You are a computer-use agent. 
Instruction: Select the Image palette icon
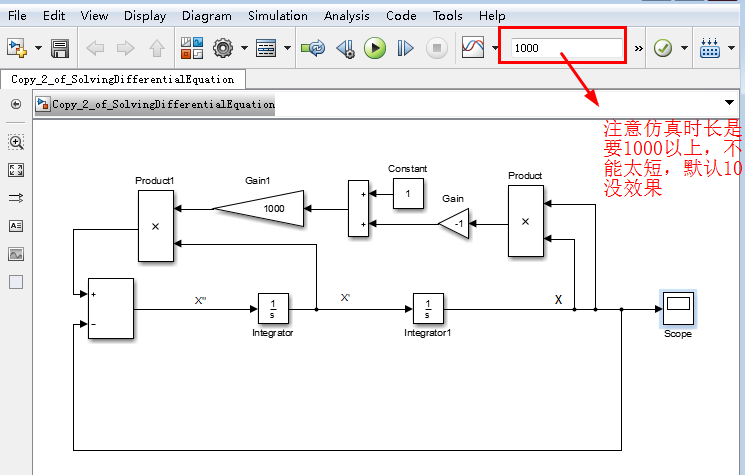pyautogui.click(x=16, y=254)
